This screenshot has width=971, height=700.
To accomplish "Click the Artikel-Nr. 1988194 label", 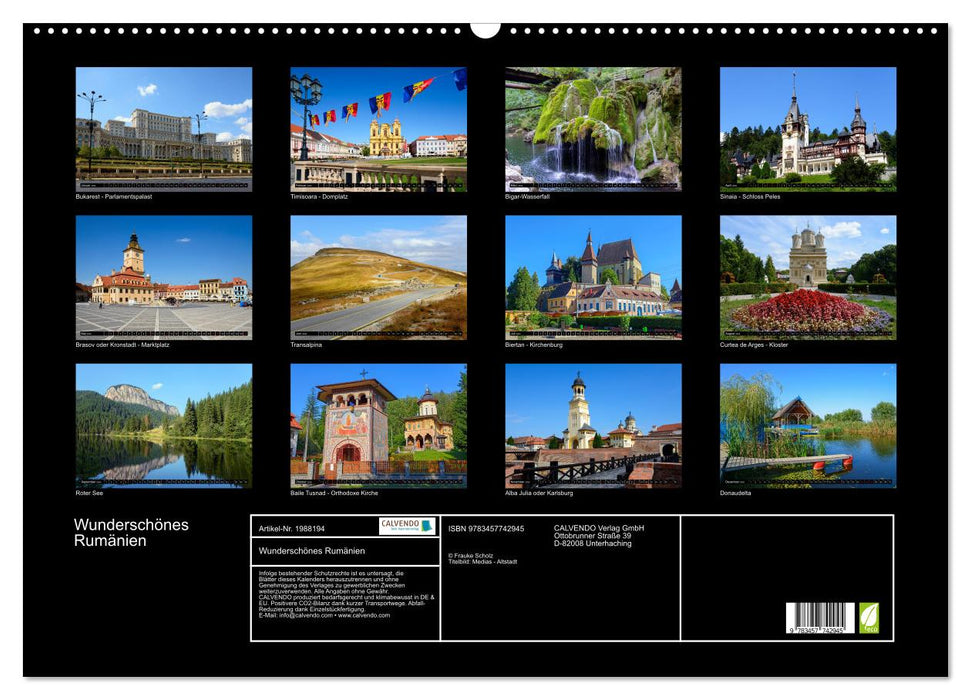I will click(x=291, y=528).
